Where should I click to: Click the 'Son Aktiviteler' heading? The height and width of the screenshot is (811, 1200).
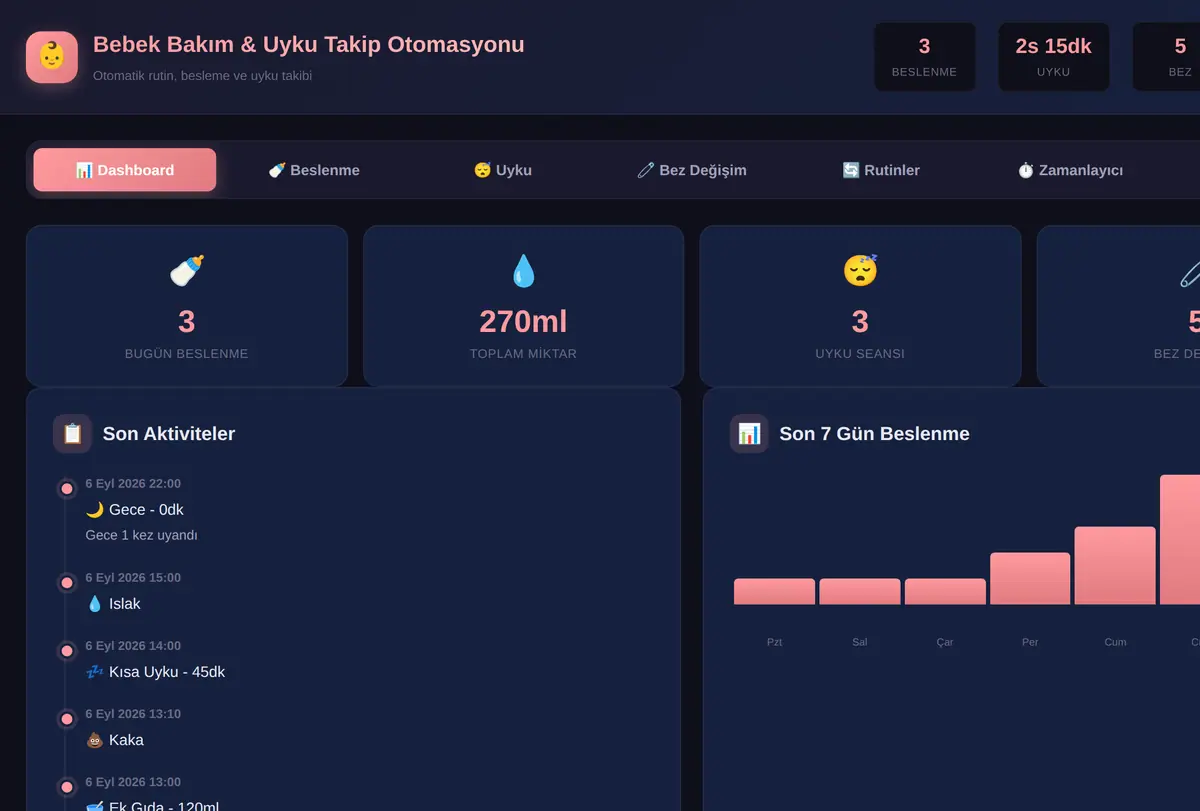pos(169,434)
